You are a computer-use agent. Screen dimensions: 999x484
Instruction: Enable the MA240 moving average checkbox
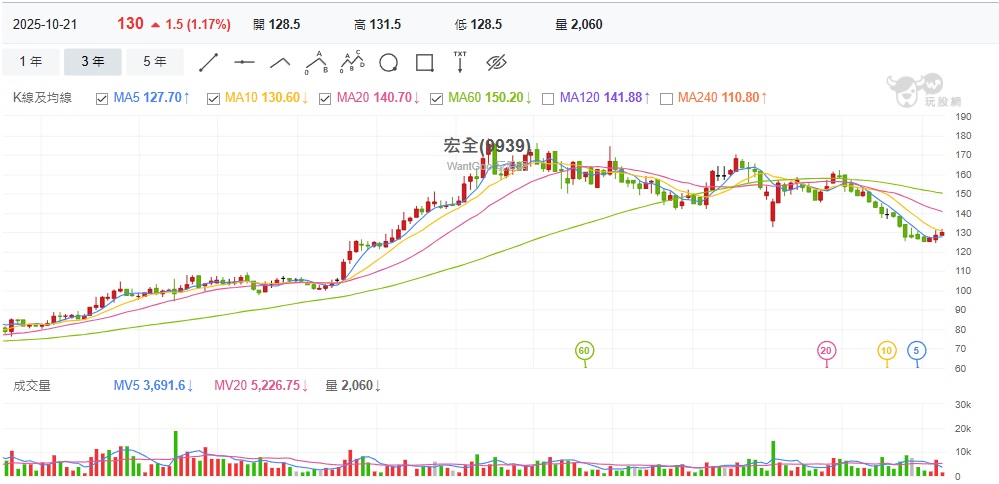666,98
